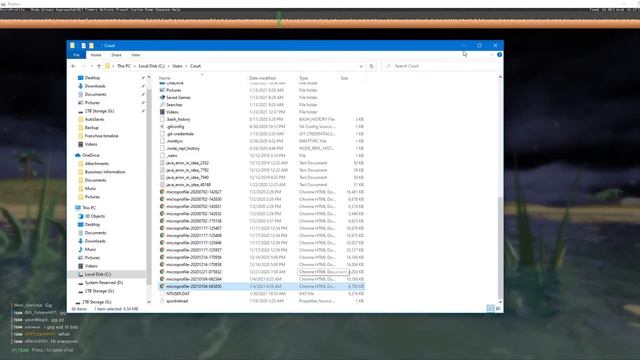Select Music folder under OneDrive
The height and width of the screenshot is (360, 640).
point(90,189)
